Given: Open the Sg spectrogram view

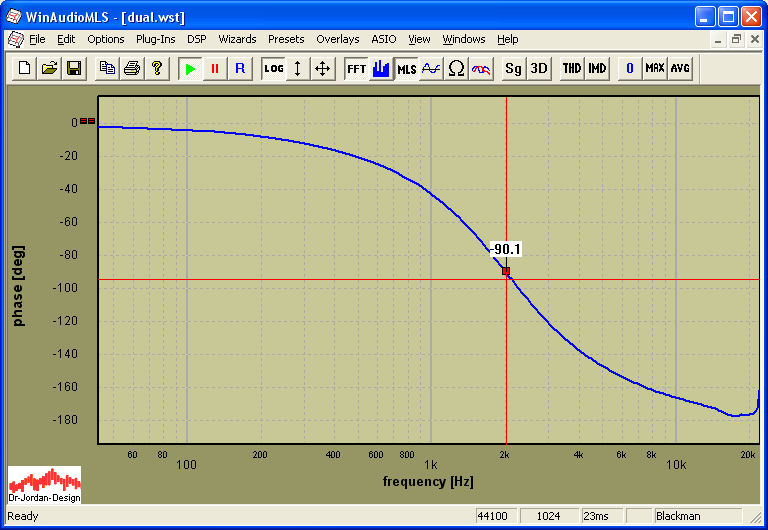Looking at the screenshot, I should tap(513, 68).
